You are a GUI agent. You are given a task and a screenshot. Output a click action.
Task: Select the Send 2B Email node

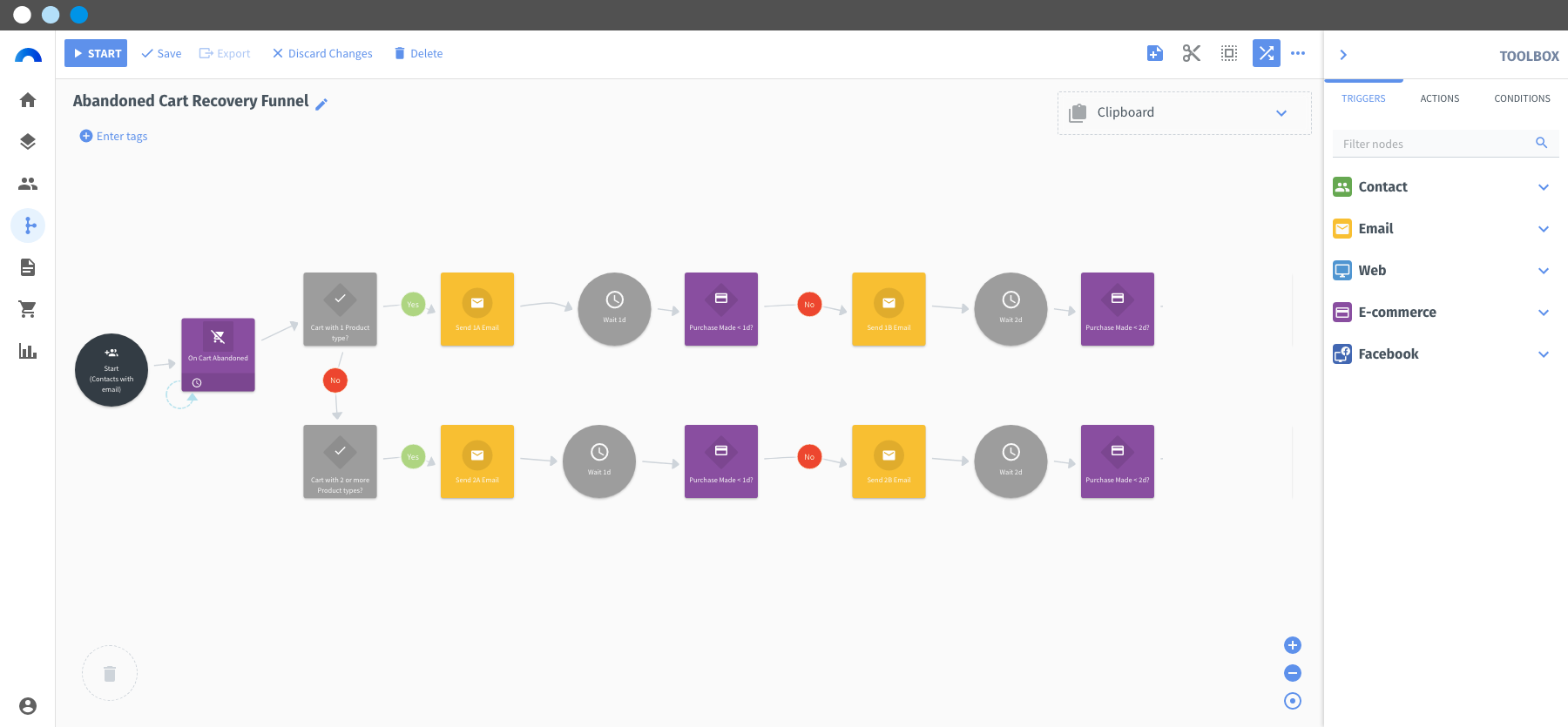[889, 461]
